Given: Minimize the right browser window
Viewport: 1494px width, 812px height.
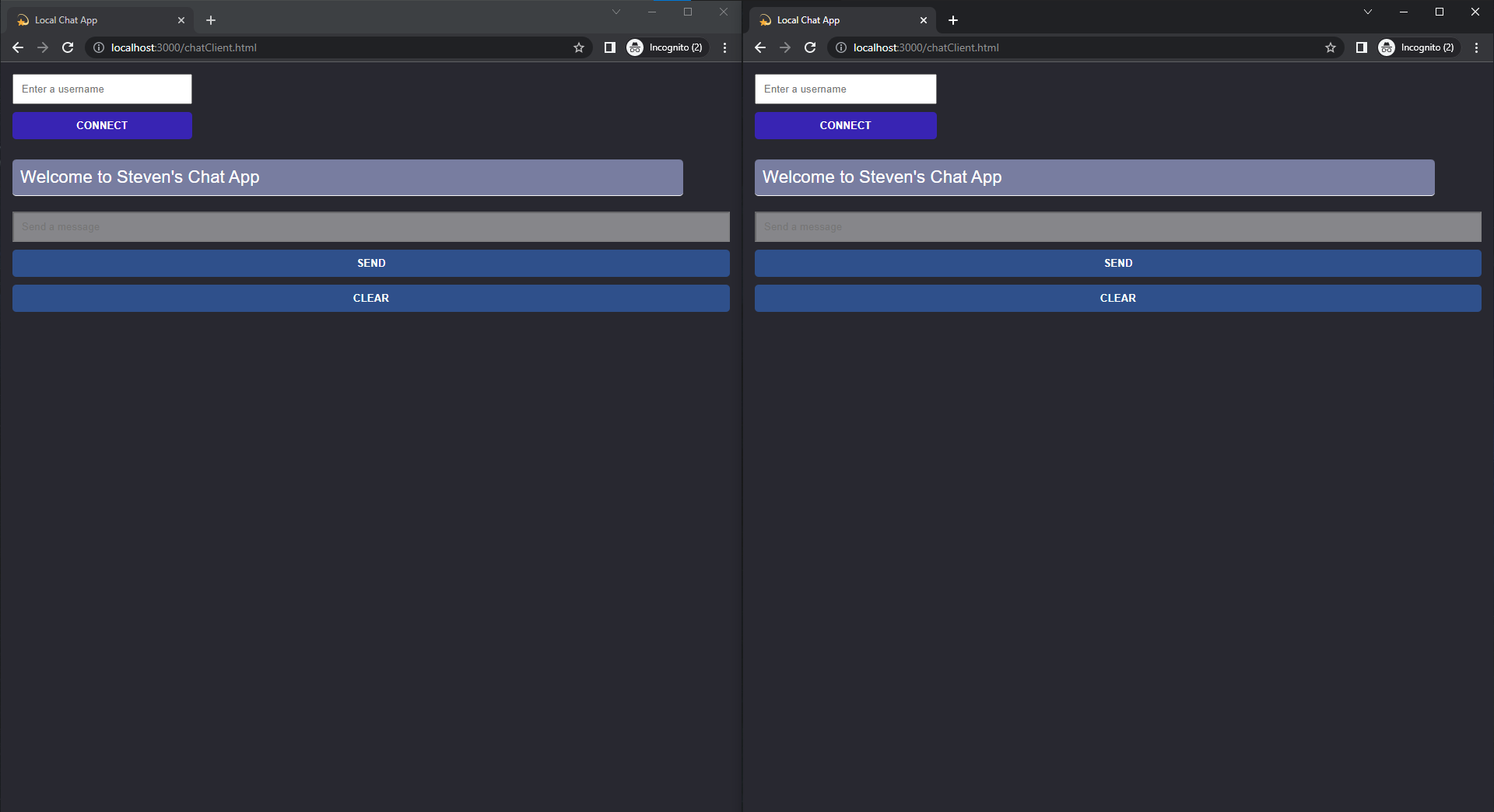Looking at the screenshot, I should [x=1404, y=12].
